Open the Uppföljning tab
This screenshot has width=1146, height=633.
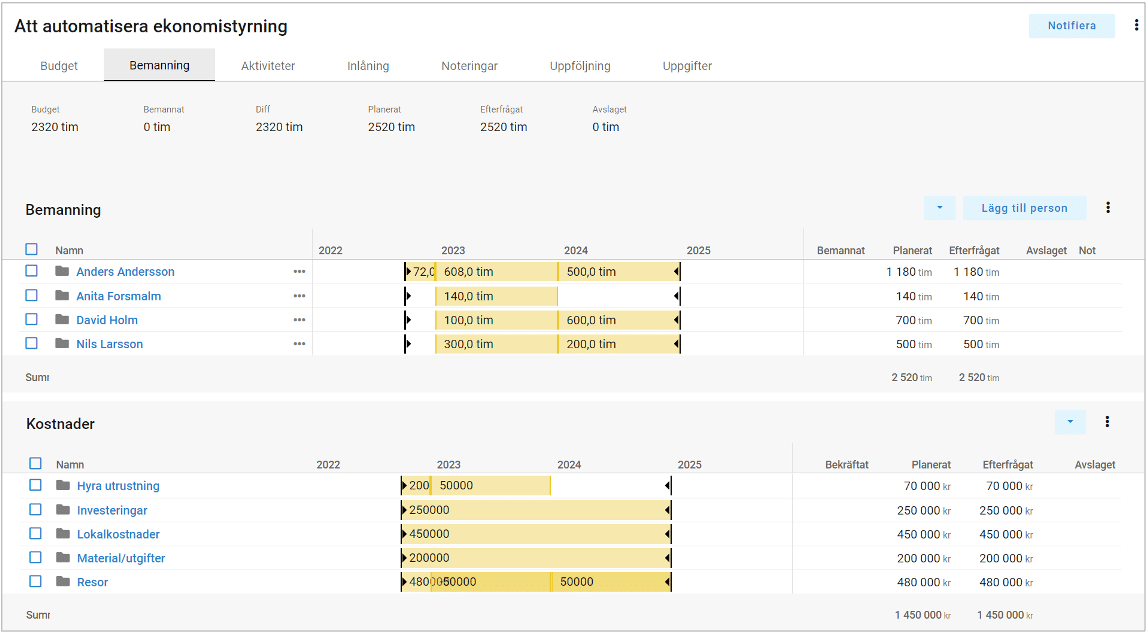click(x=580, y=66)
